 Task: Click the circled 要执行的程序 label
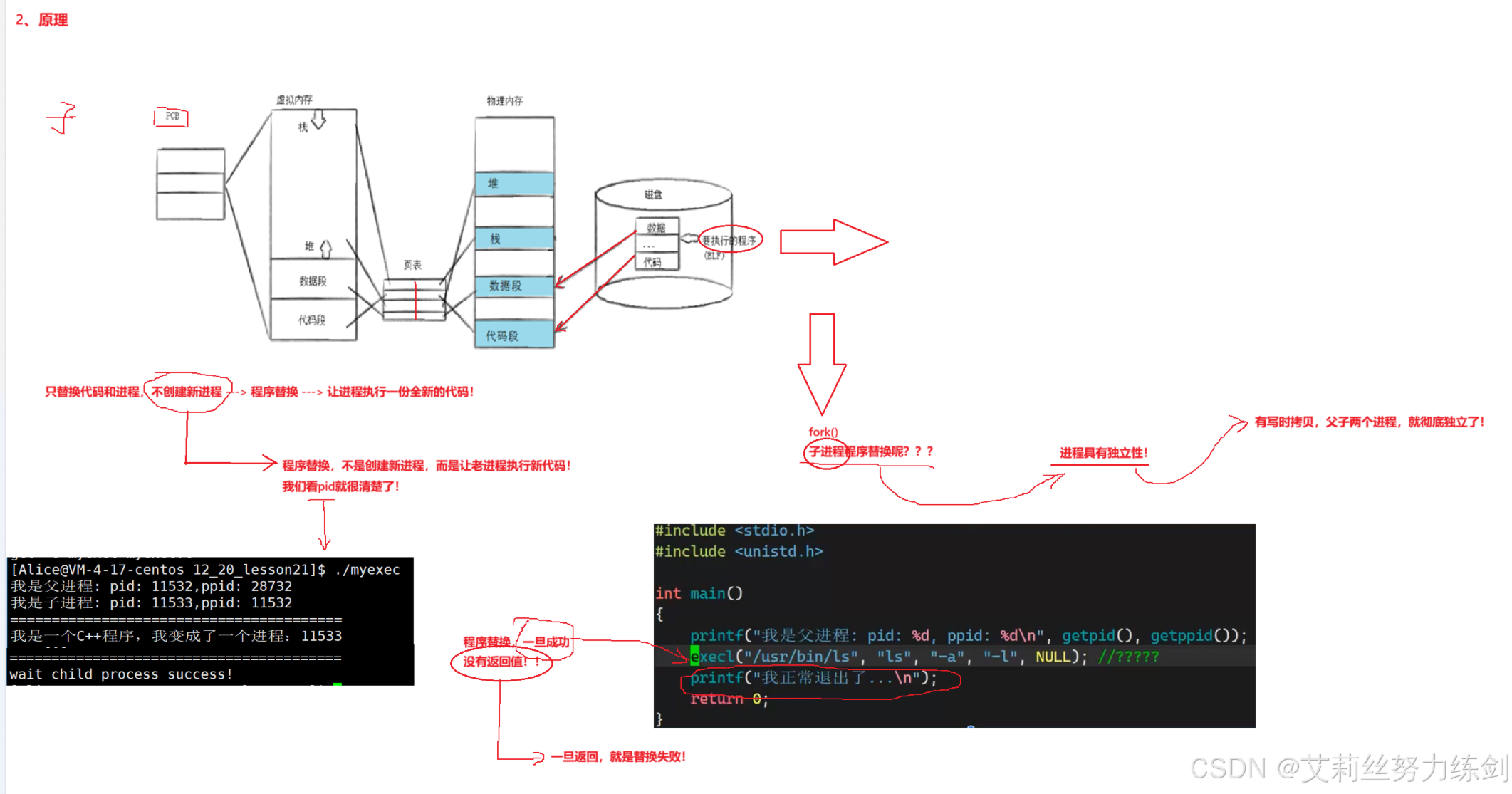click(730, 240)
